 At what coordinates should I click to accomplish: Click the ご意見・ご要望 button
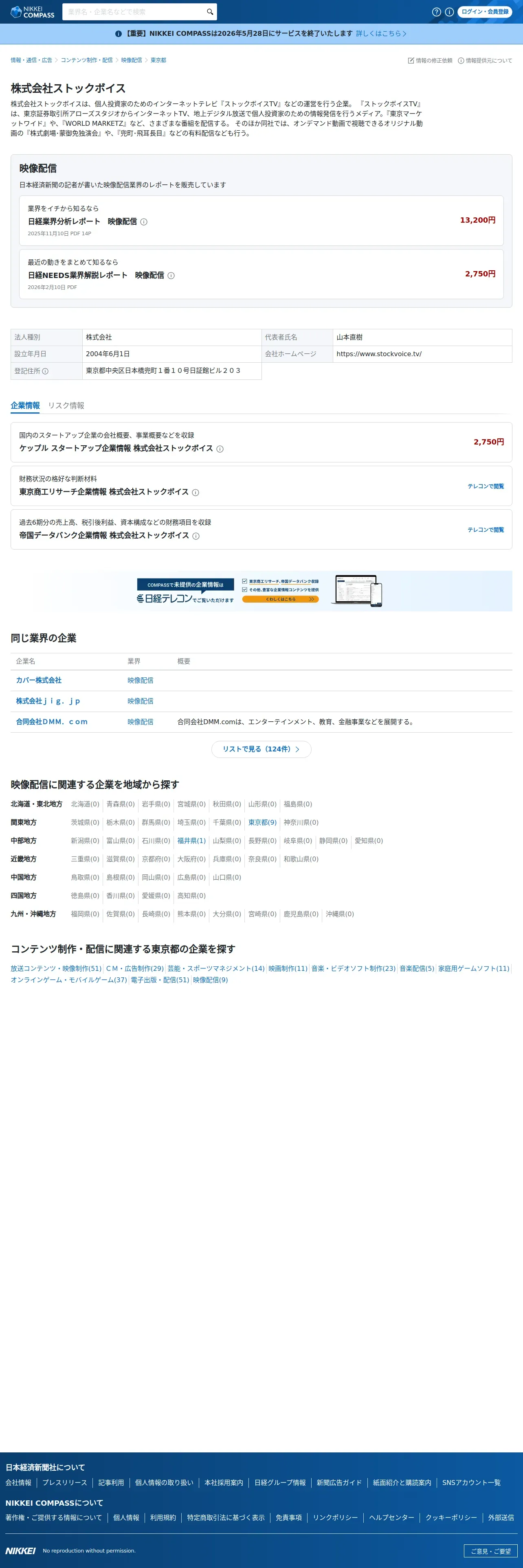(491, 1551)
